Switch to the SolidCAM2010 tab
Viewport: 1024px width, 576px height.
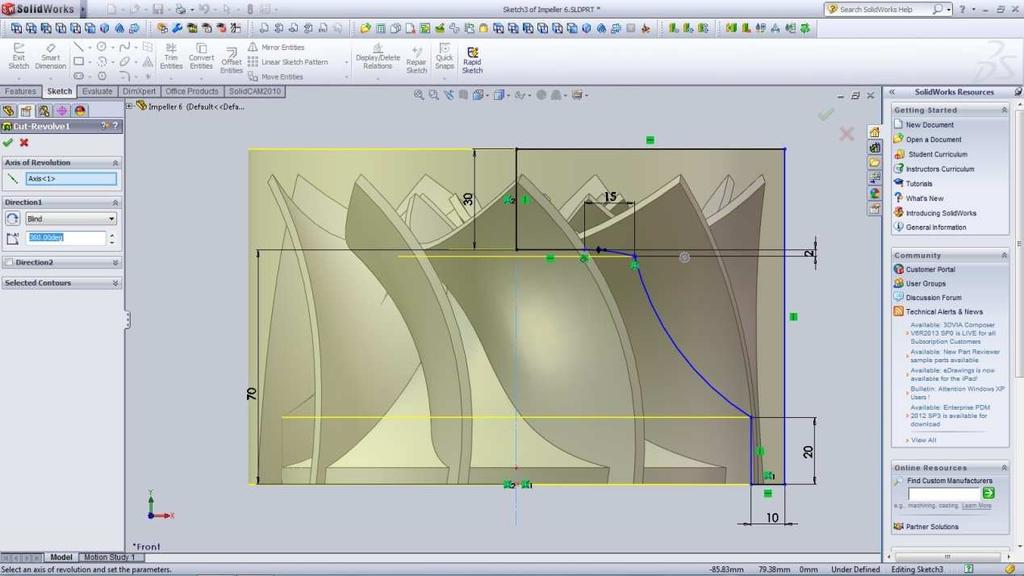(x=255, y=91)
